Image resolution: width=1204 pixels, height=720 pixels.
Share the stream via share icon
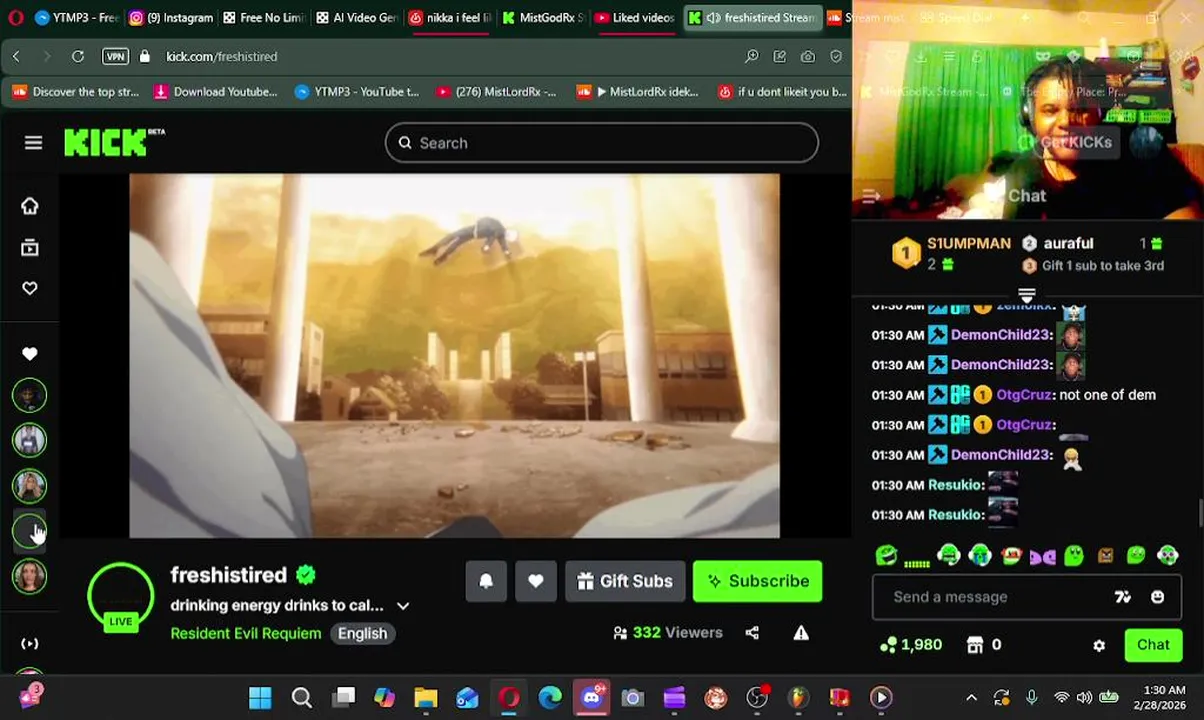(x=752, y=633)
